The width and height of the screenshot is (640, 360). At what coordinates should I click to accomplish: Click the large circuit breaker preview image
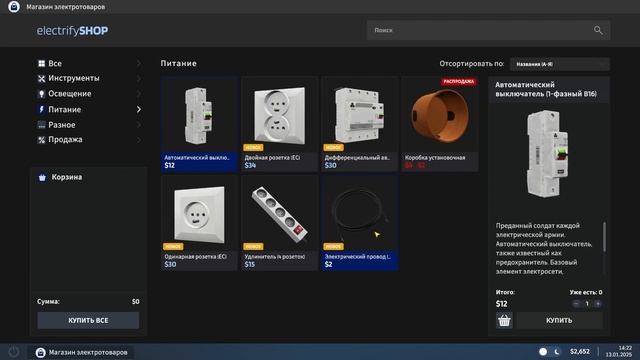coord(547,153)
